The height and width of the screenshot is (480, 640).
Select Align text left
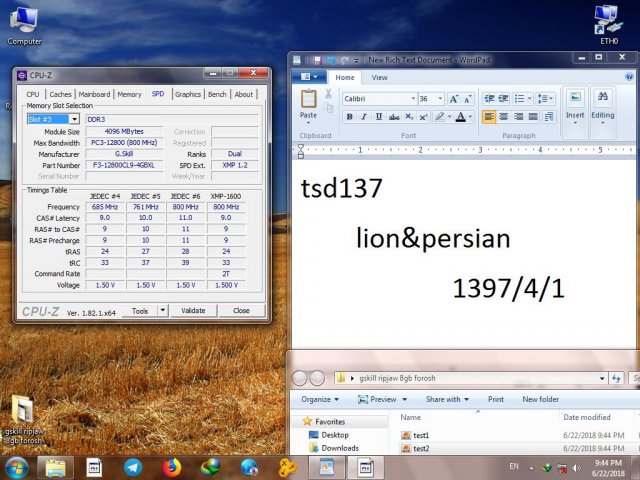489,117
